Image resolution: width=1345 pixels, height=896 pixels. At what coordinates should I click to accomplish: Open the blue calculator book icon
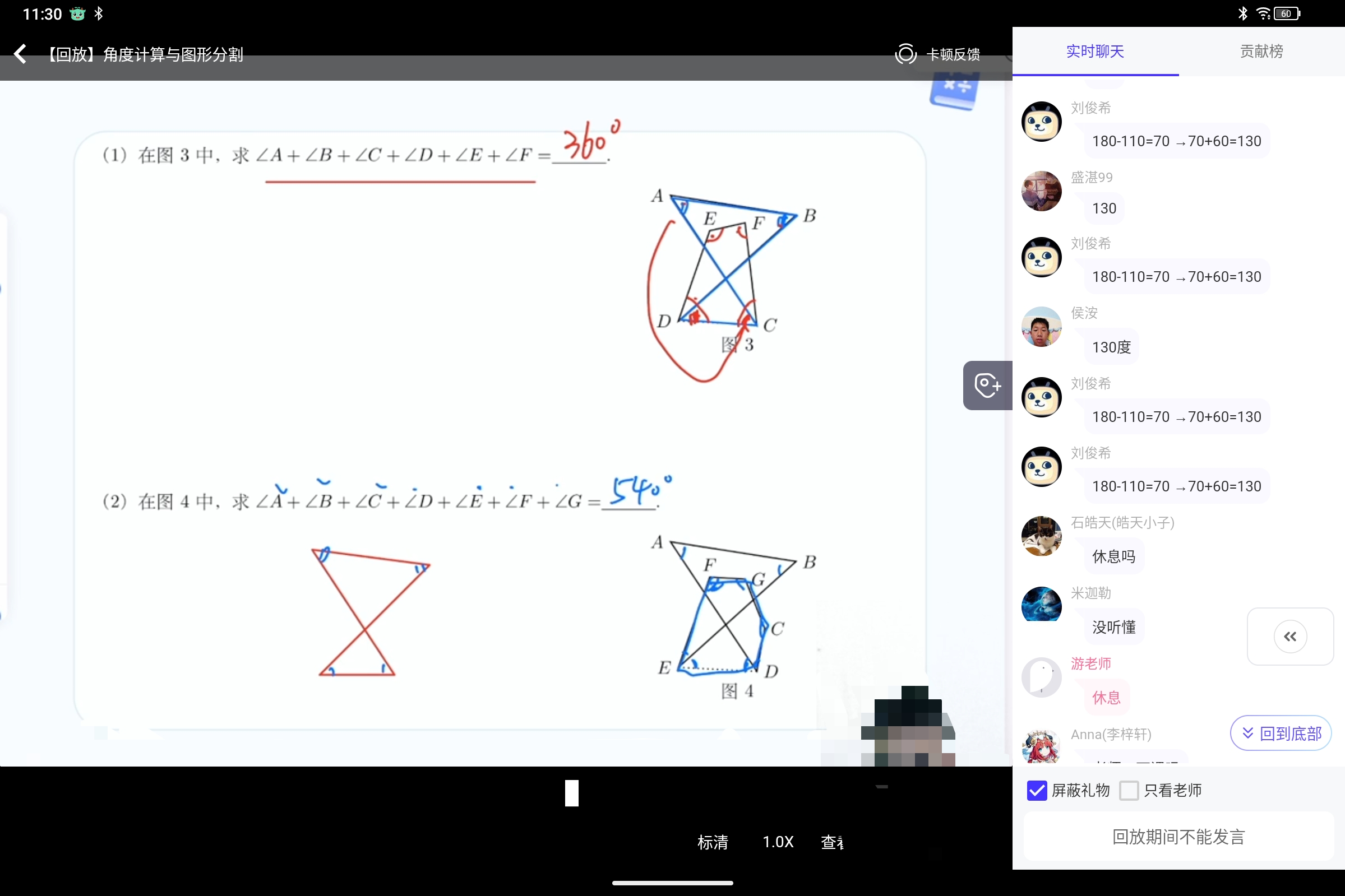tap(954, 91)
